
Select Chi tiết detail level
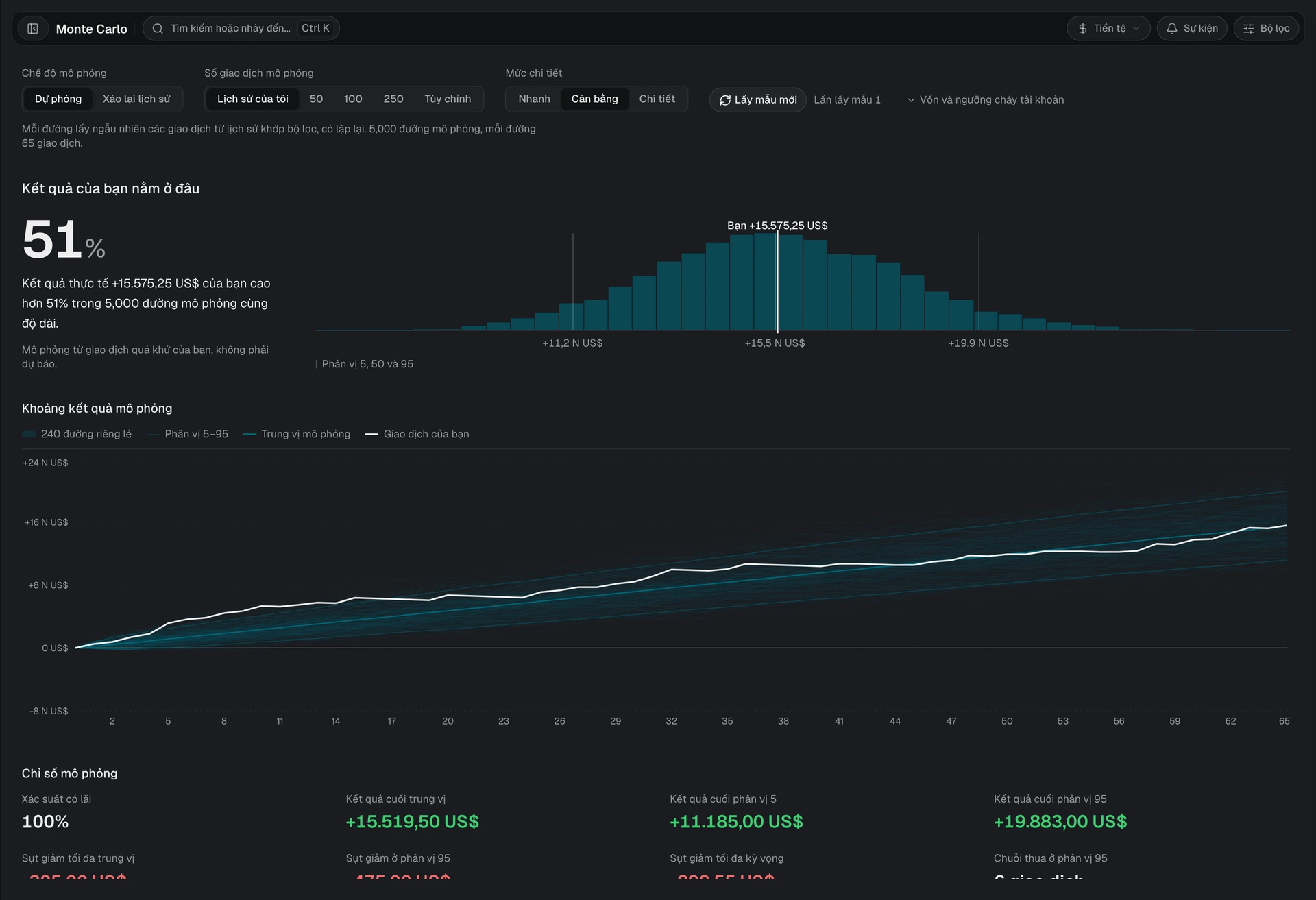pos(657,99)
